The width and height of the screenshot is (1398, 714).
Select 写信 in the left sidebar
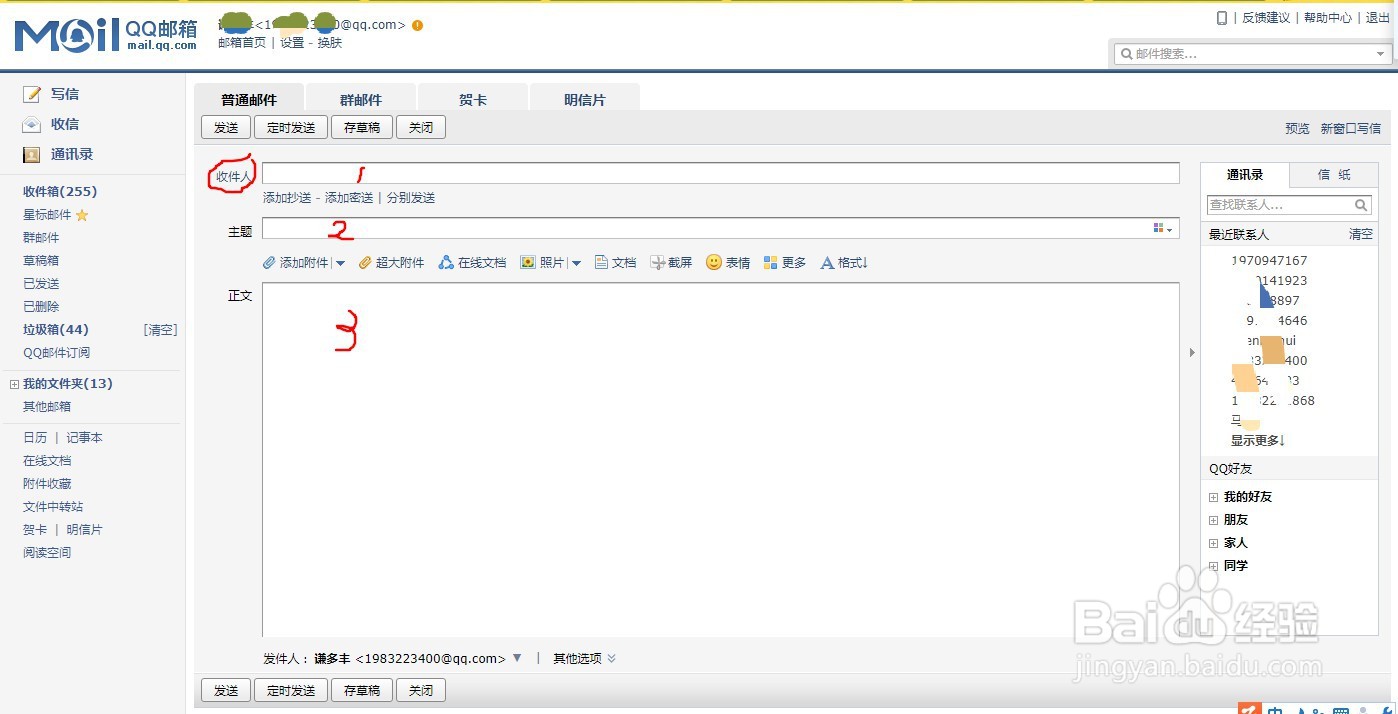[x=65, y=93]
